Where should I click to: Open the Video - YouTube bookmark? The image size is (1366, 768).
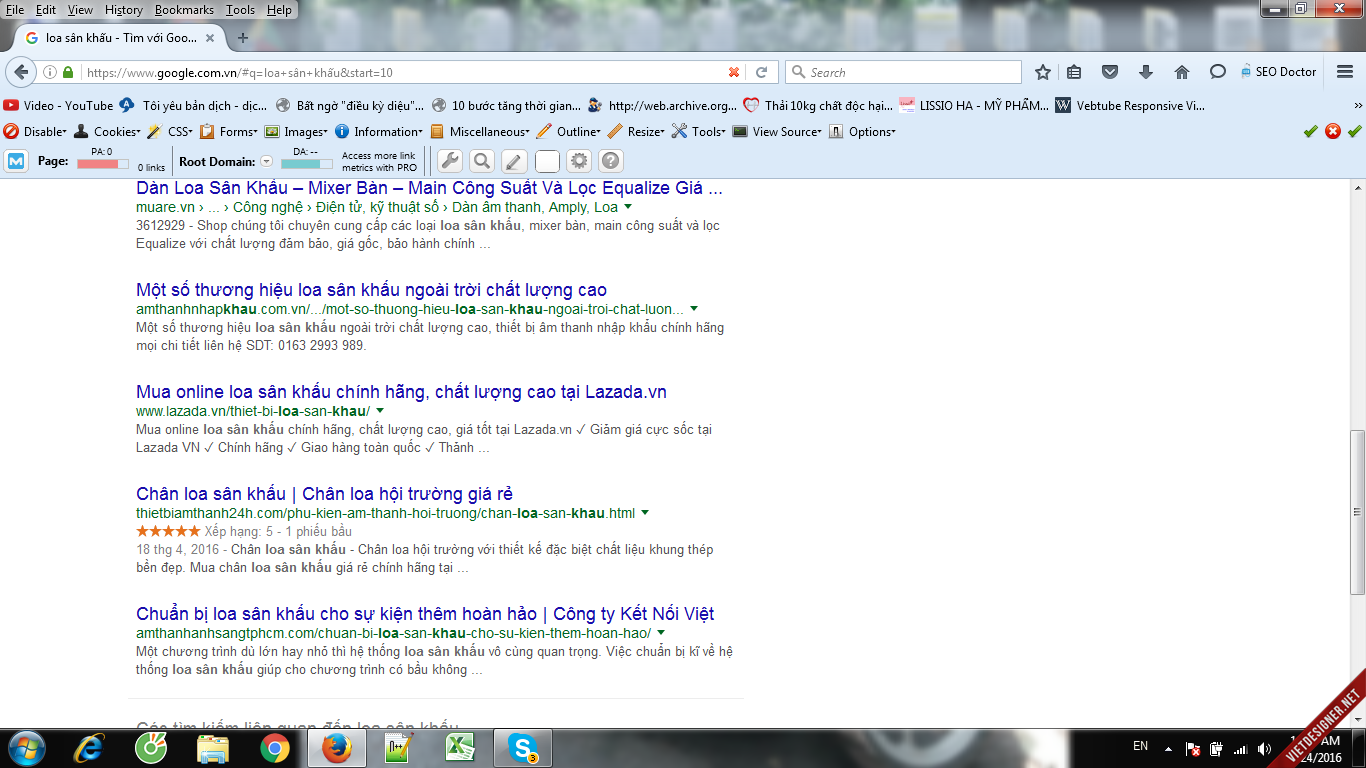(x=59, y=106)
